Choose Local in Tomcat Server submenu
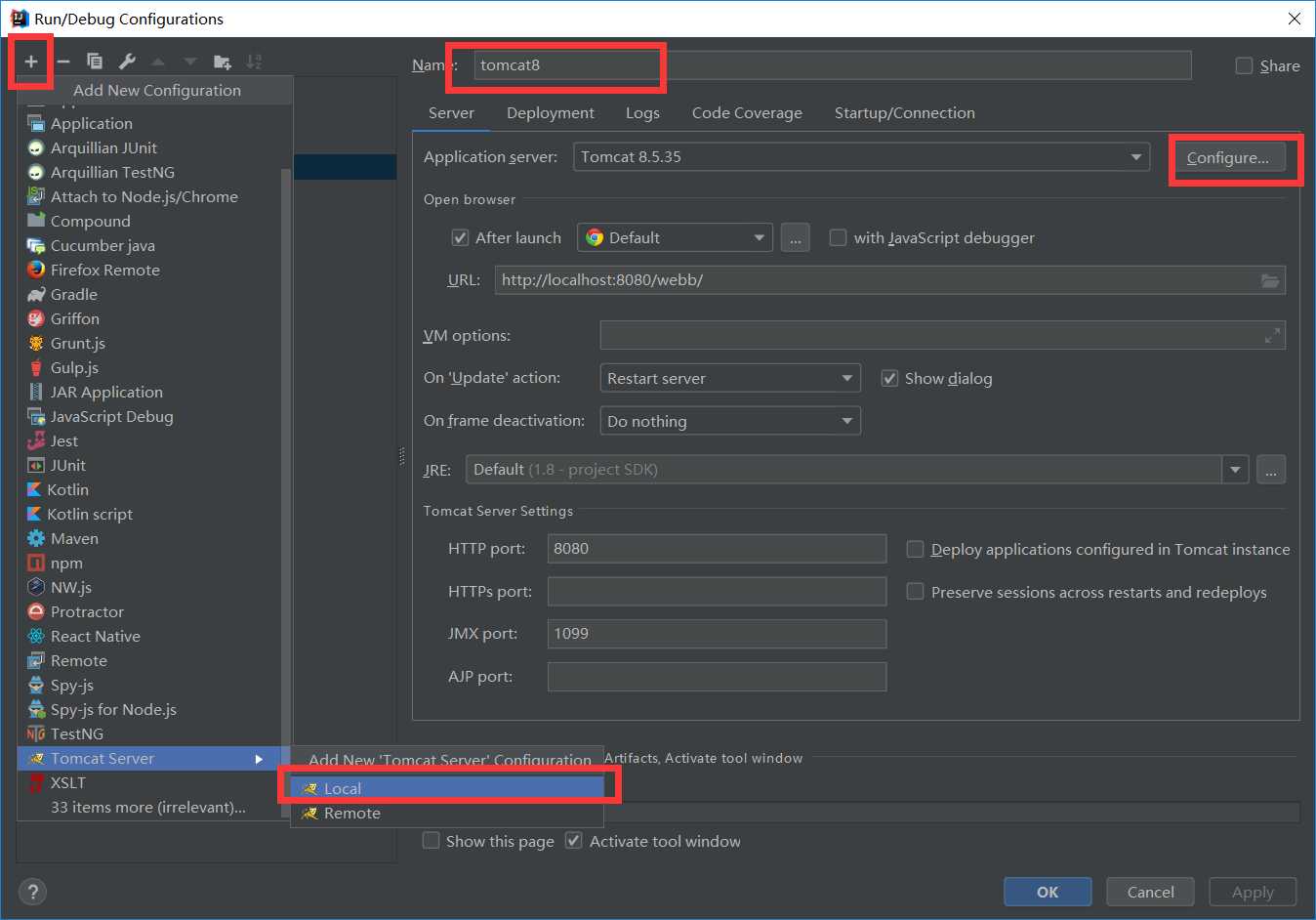Screen dimensions: 1316x920 (x=447, y=788)
